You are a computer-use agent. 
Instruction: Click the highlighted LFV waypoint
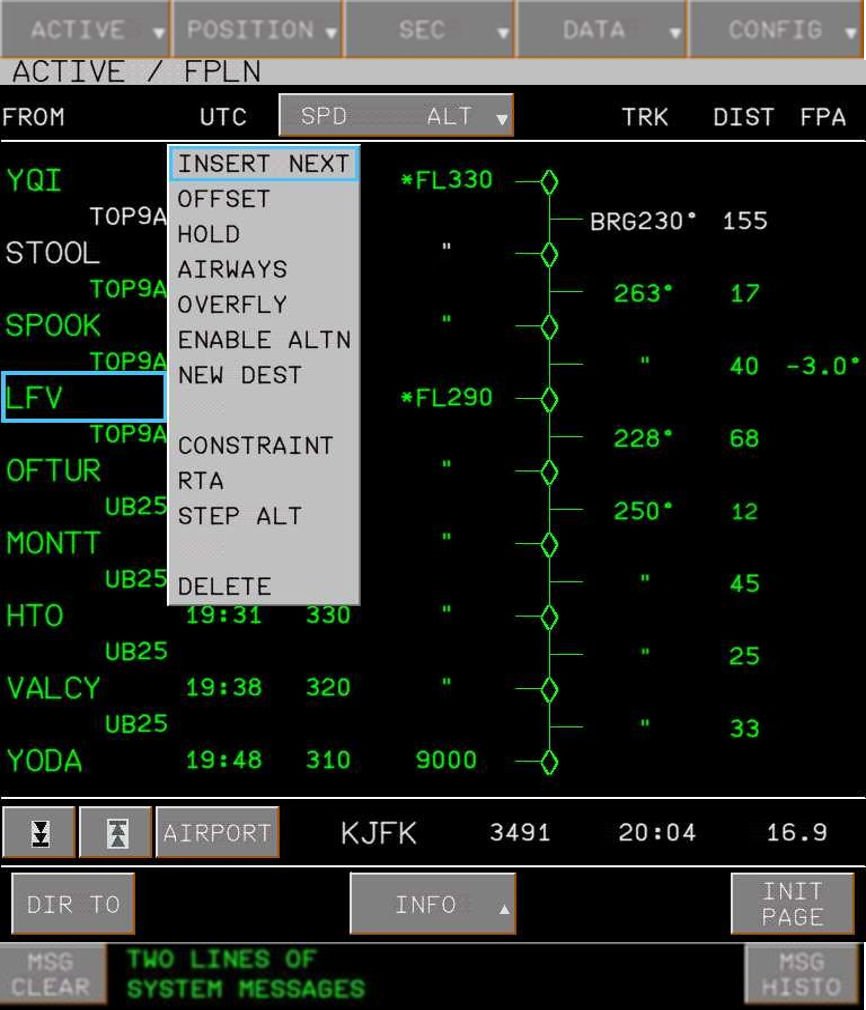[x=84, y=397]
